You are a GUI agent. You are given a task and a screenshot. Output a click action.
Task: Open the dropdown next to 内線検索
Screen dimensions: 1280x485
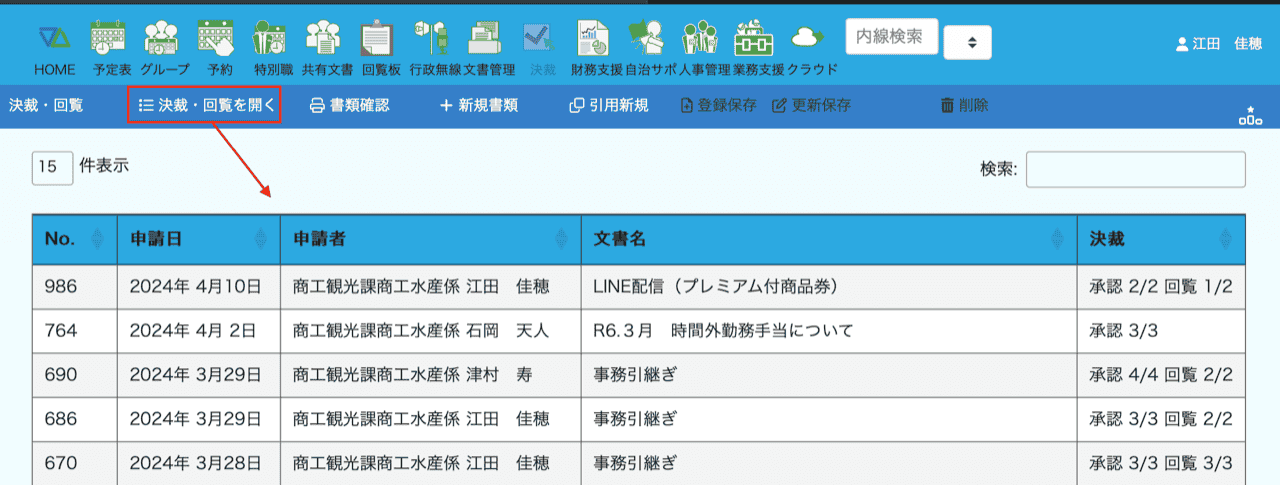pyautogui.click(x=967, y=43)
